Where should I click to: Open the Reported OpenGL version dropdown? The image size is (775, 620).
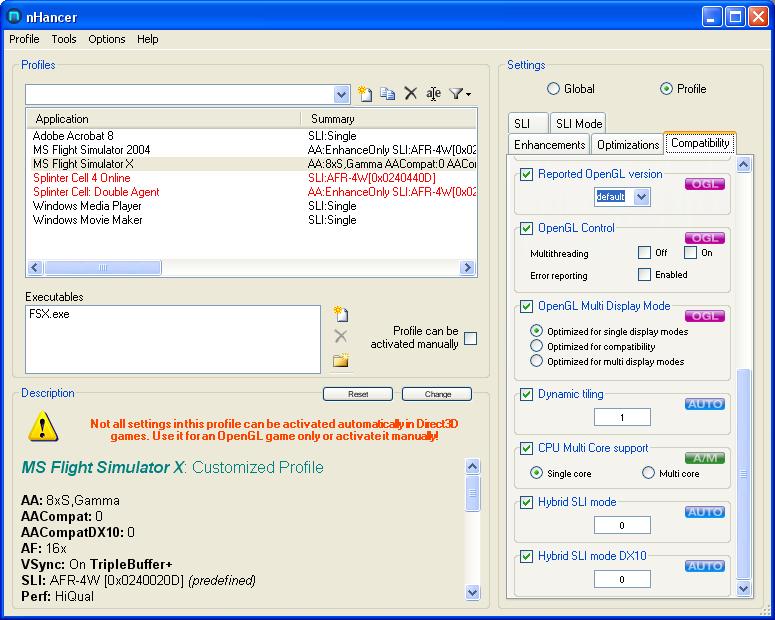coord(641,197)
